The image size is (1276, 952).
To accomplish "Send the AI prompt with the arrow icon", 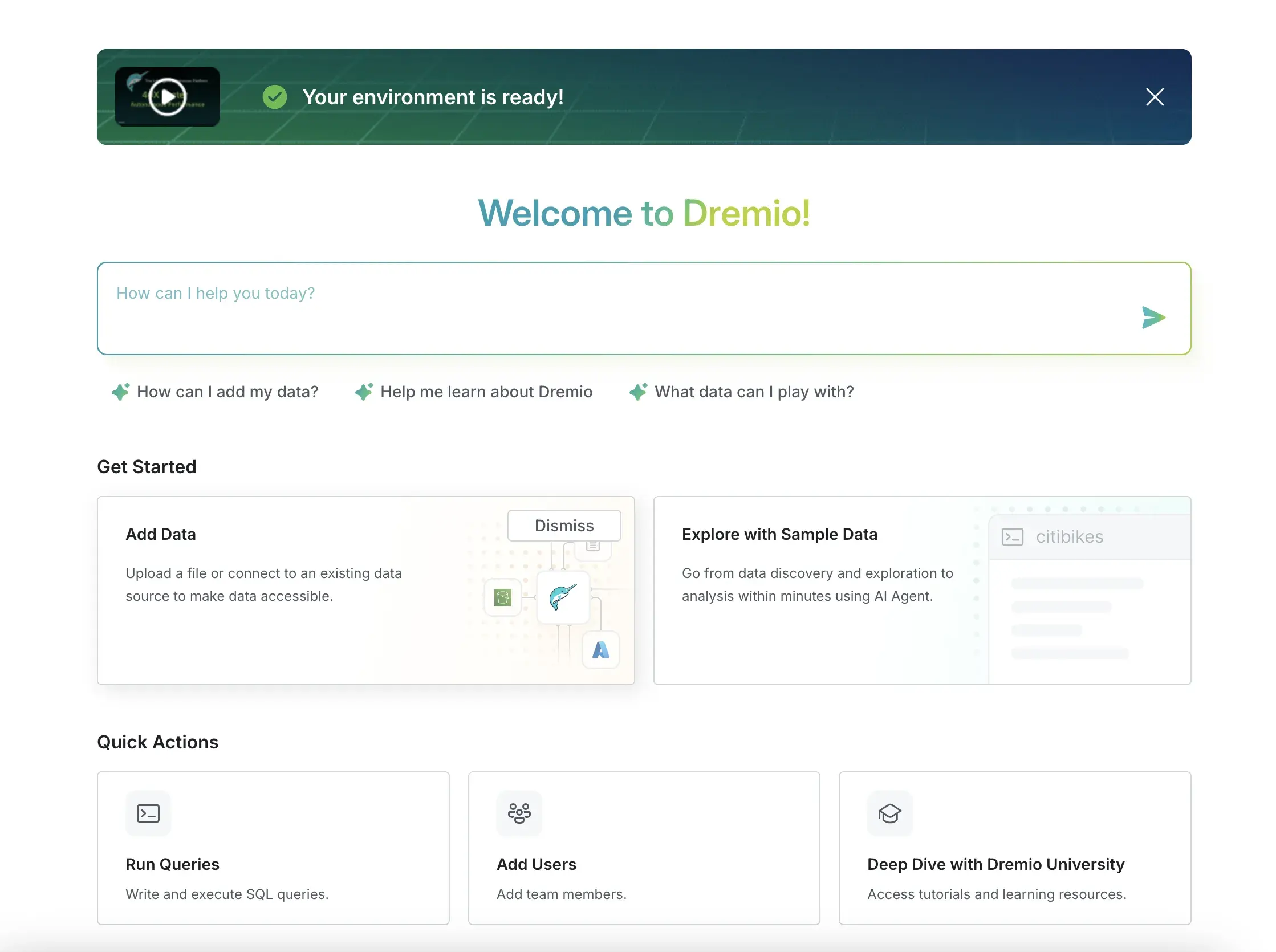I will (1153, 318).
